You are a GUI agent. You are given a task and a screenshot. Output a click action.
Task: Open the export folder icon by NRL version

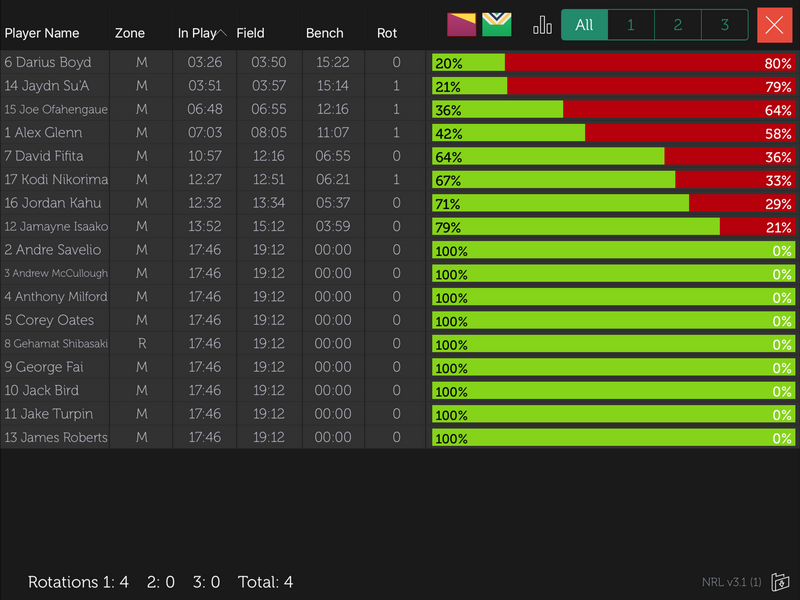pyautogui.click(x=780, y=582)
